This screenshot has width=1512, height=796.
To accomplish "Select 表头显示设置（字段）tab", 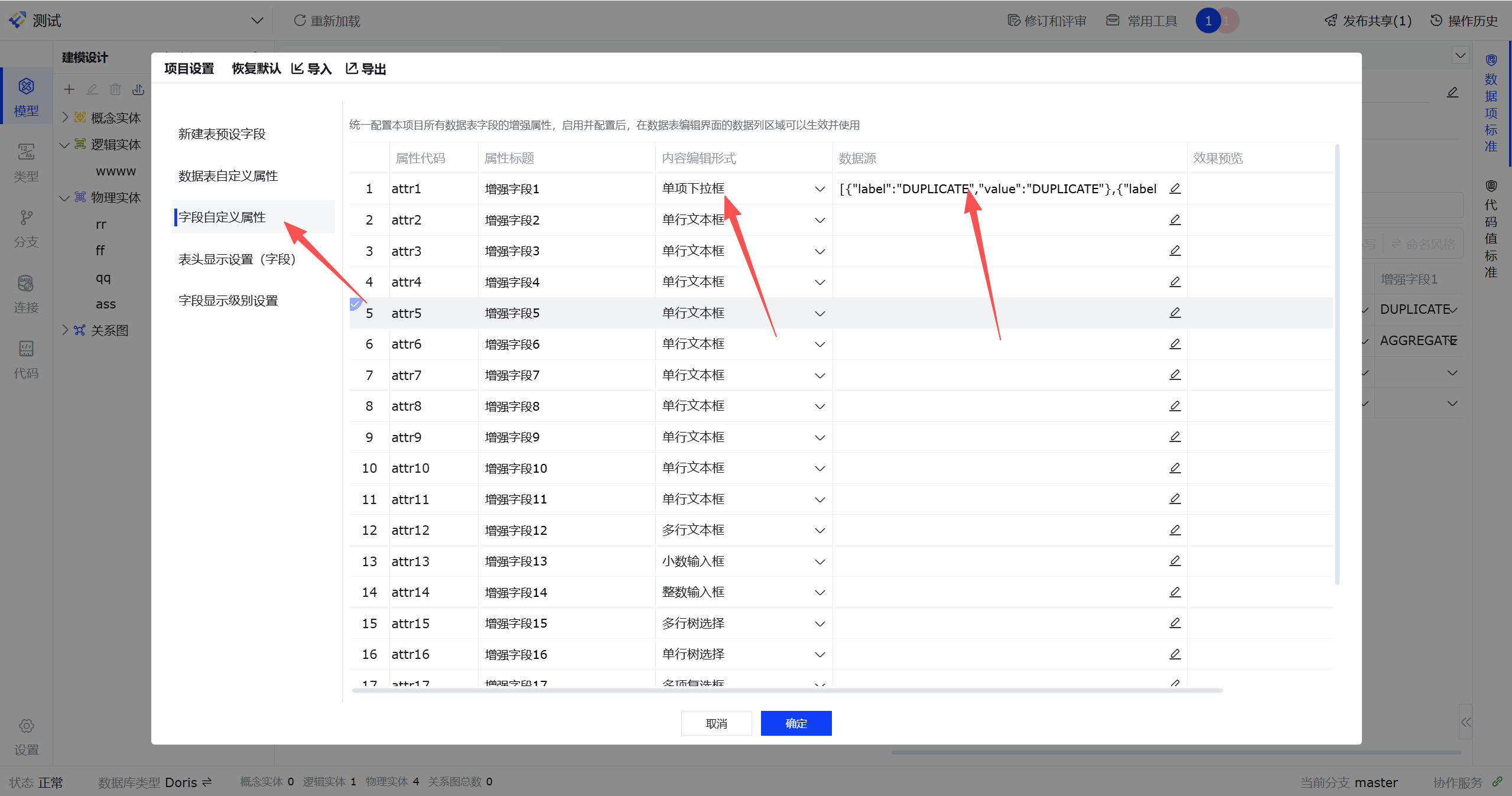I will [x=237, y=259].
